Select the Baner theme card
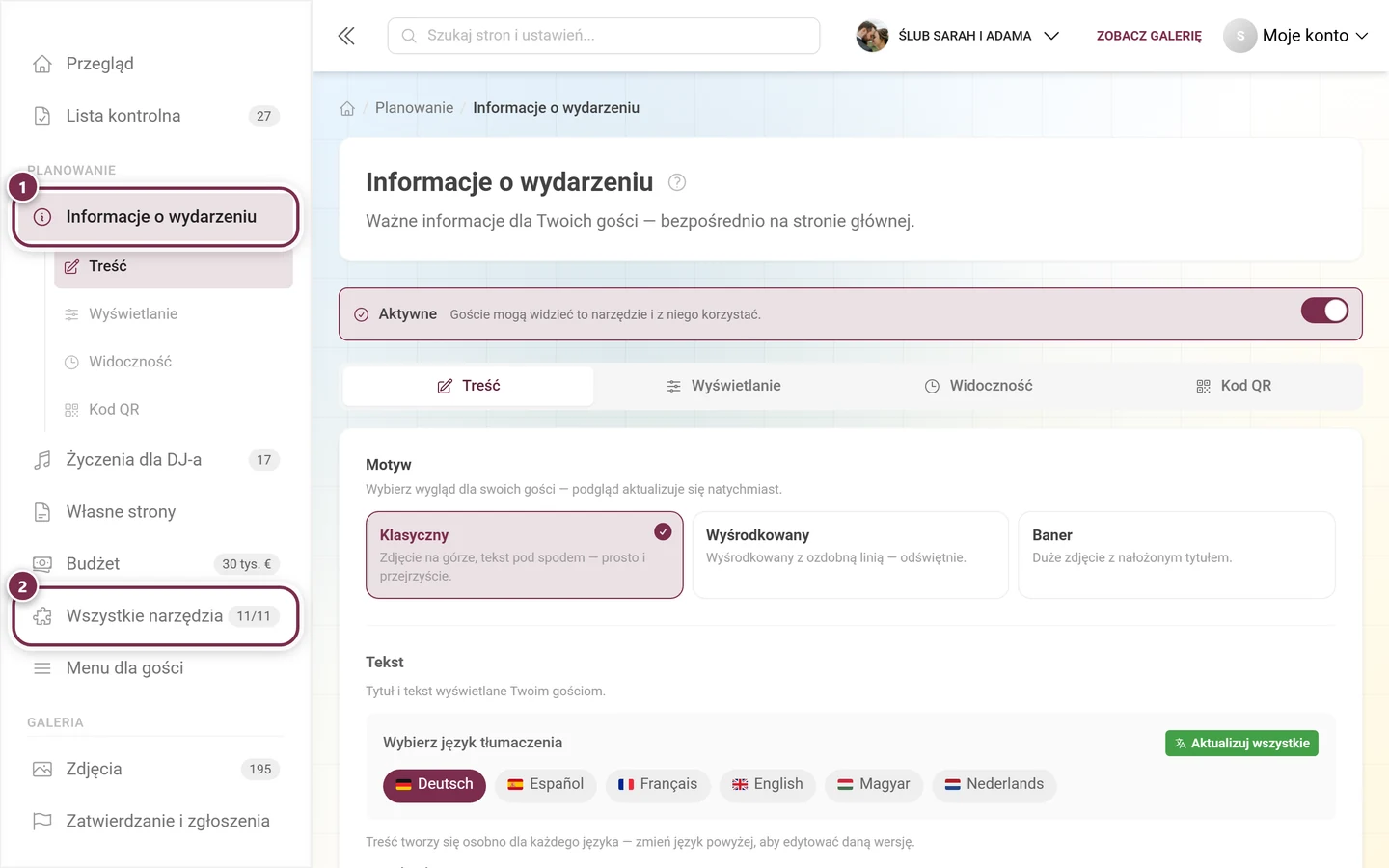1389x868 pixels. point(1177,555)
